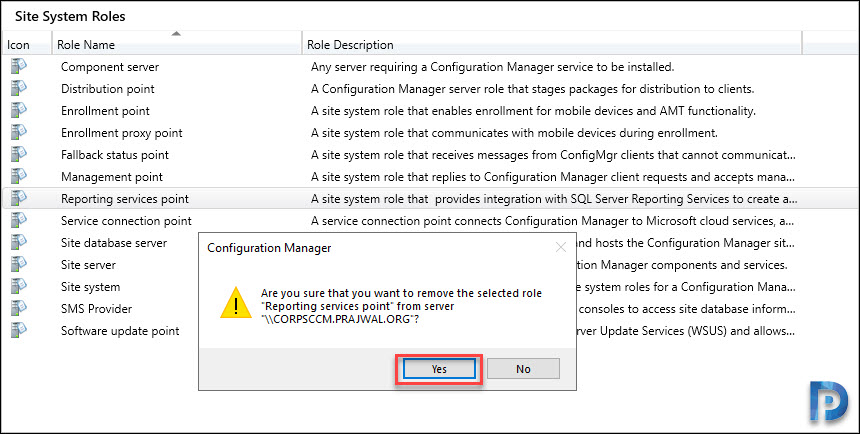This screenshot has width=860, height=434.
Task: Click the Software update point icon
Action: tap(19, 331)
